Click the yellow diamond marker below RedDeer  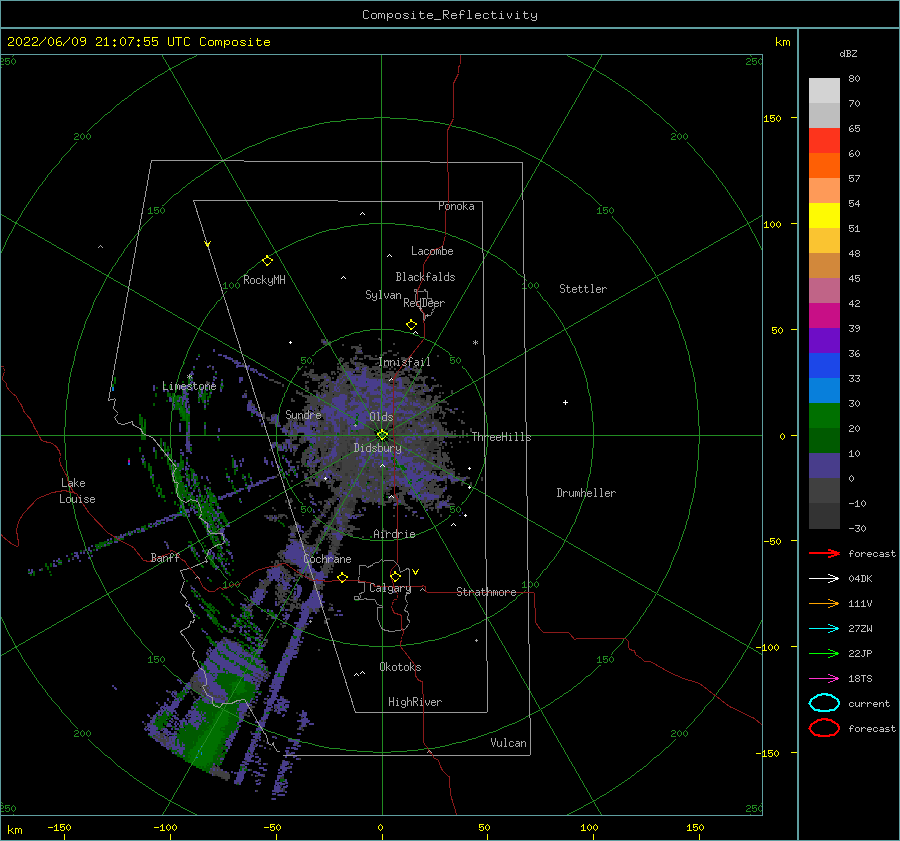(411, 325)
